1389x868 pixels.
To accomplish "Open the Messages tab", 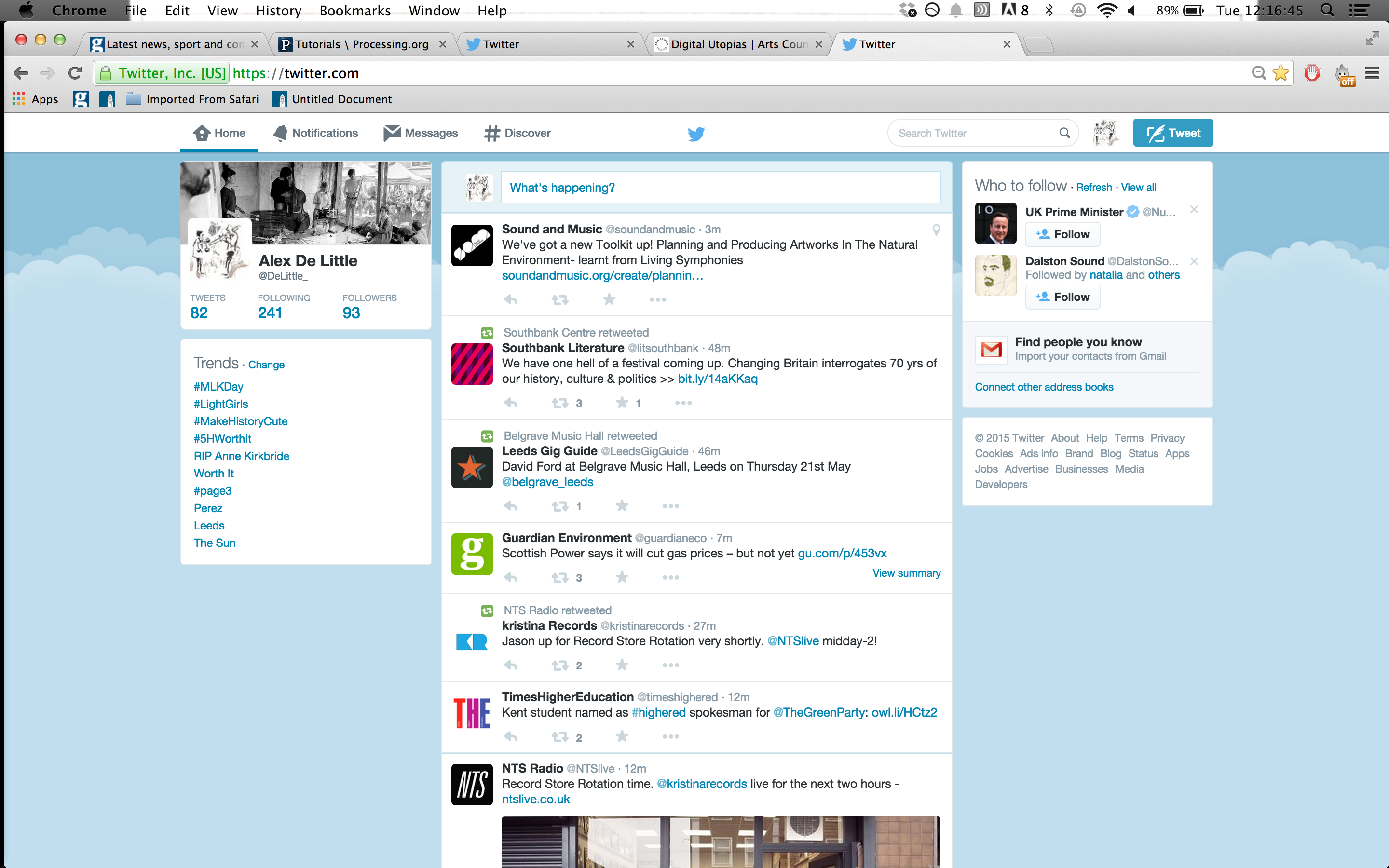I will [x=420, y=133].
